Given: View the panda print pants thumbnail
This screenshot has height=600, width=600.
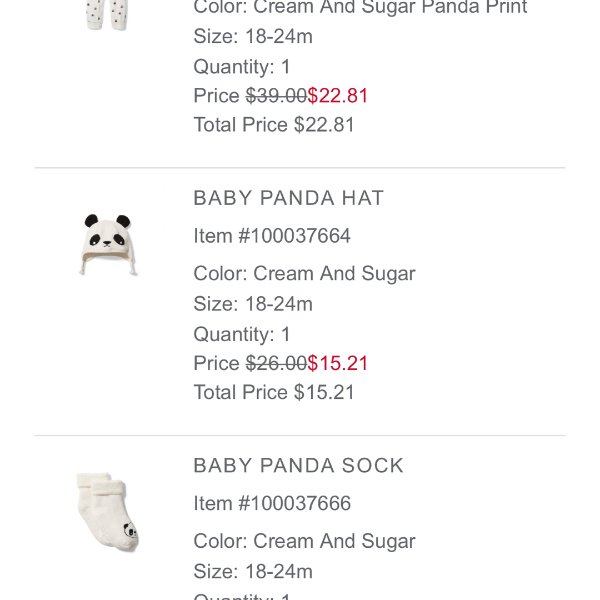Looking at the screenshot, I should pyautogui.click(x=106, y=15).
